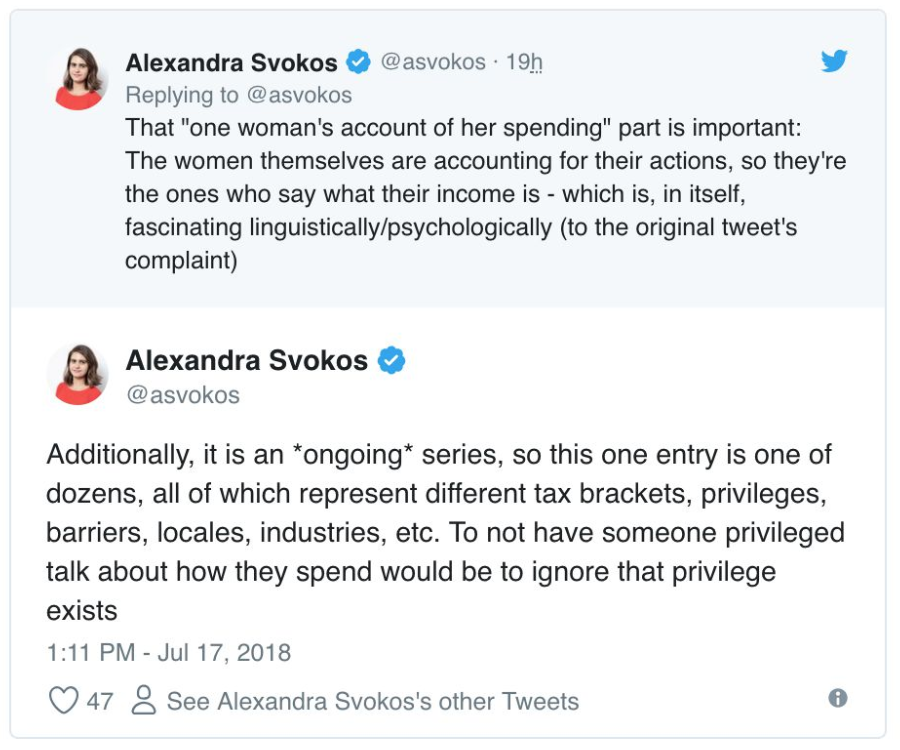The height and width of the screenshot is (750, 900).
Task: Click the person silhouette icon
Action: tap(143, 700)
